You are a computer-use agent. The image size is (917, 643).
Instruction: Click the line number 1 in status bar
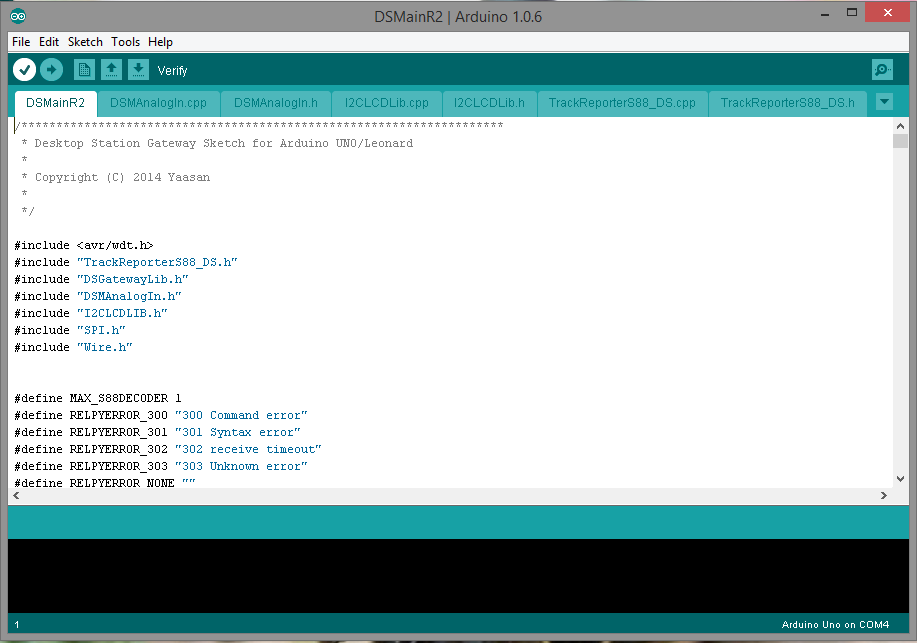coord(17,624)
